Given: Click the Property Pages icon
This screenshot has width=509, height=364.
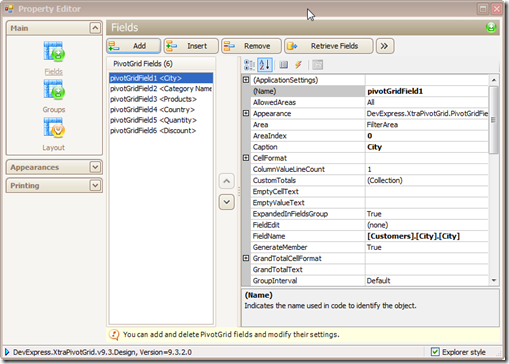Looking at the screenshot, I should click(318, 65).
